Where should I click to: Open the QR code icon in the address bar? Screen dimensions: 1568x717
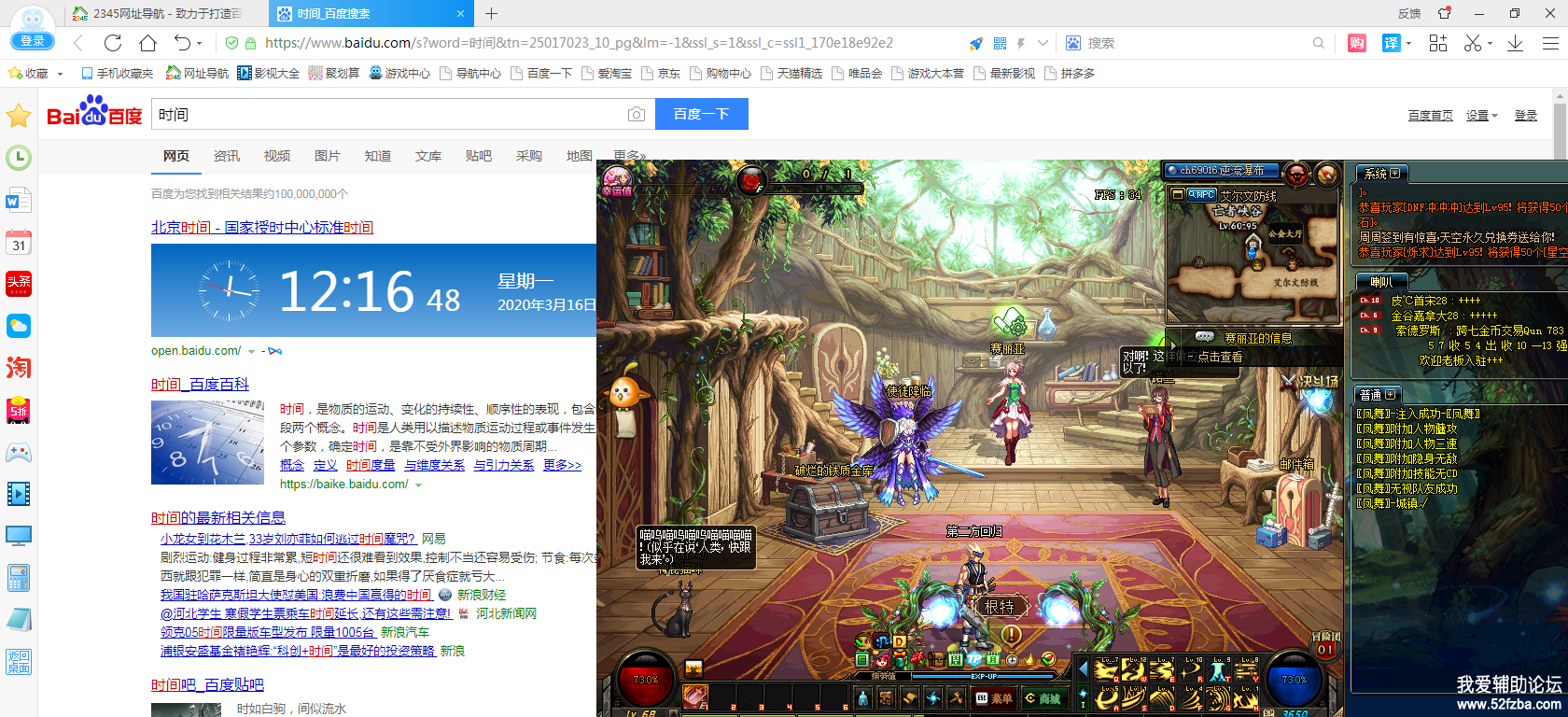(x=1000, y=43)
